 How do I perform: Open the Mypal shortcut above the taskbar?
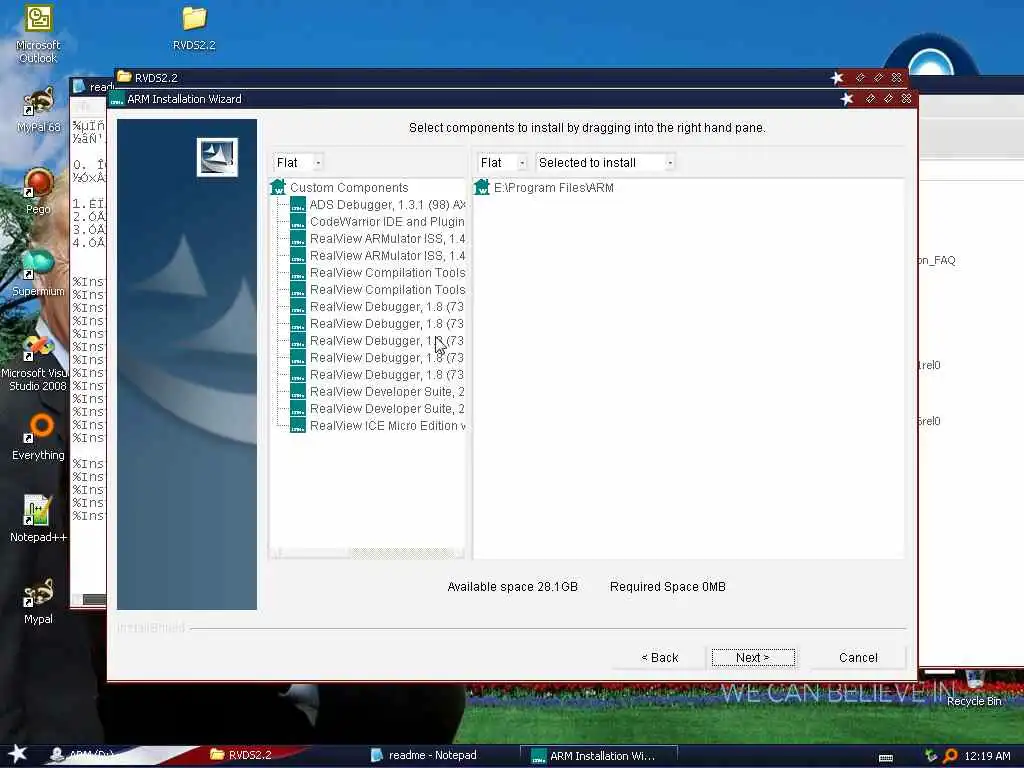38,601
